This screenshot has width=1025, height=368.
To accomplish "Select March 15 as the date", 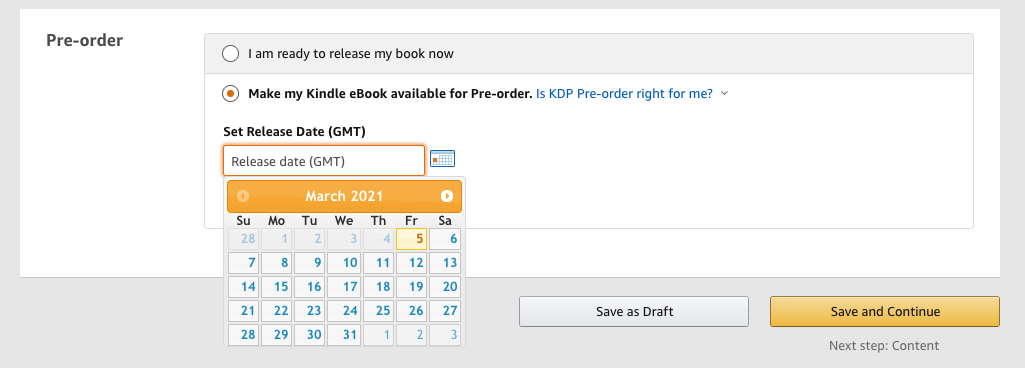I will click(x=277, y=286).
